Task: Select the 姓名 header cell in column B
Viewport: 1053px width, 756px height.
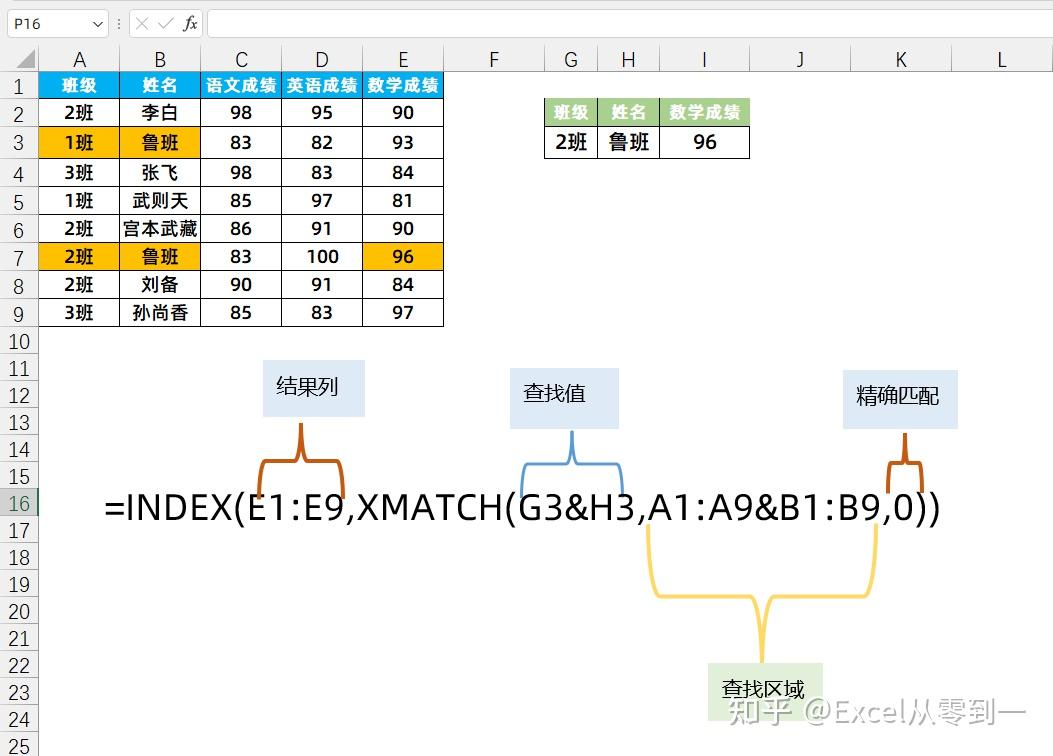Action: click(159, 85)
